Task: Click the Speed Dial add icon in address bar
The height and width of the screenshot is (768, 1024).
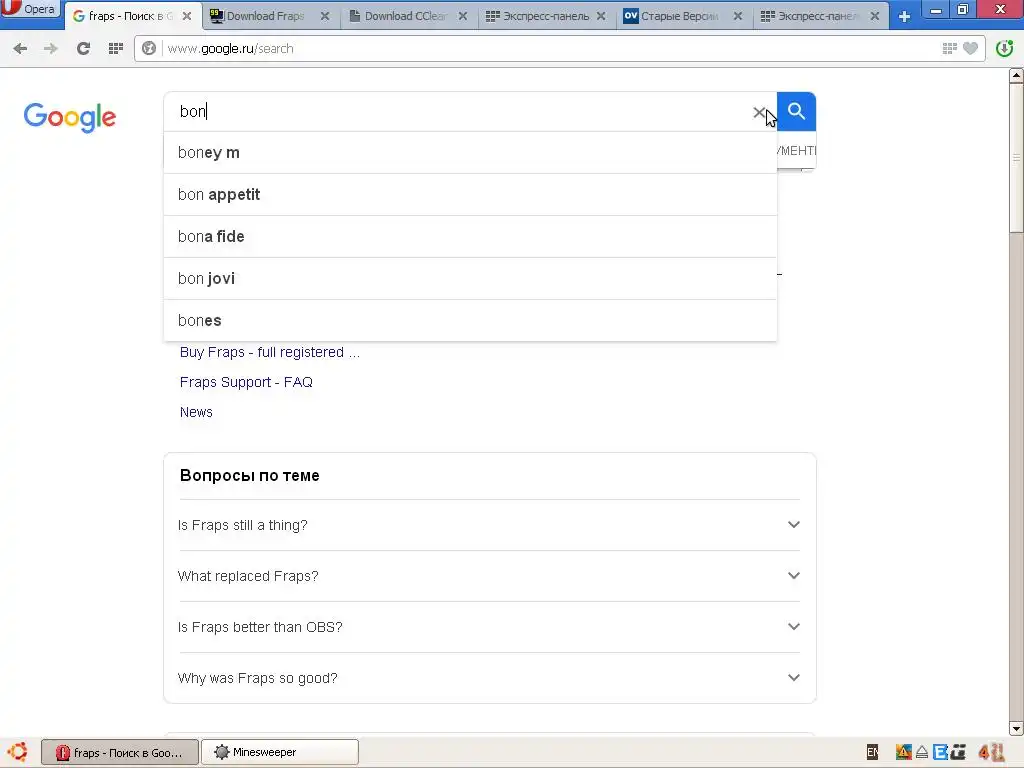Action: click(x=950, y=48)
